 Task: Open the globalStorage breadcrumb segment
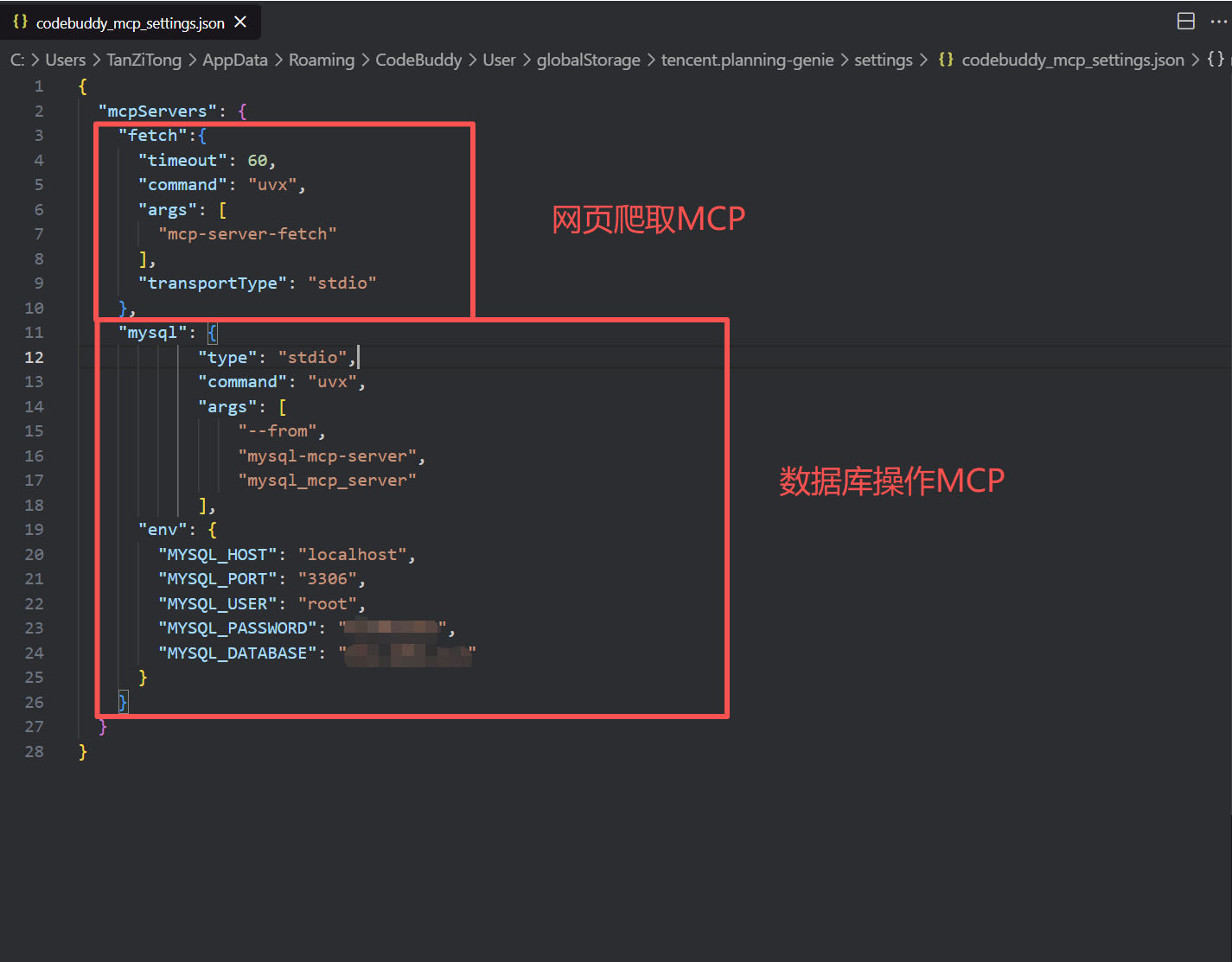tap(589, 60)
